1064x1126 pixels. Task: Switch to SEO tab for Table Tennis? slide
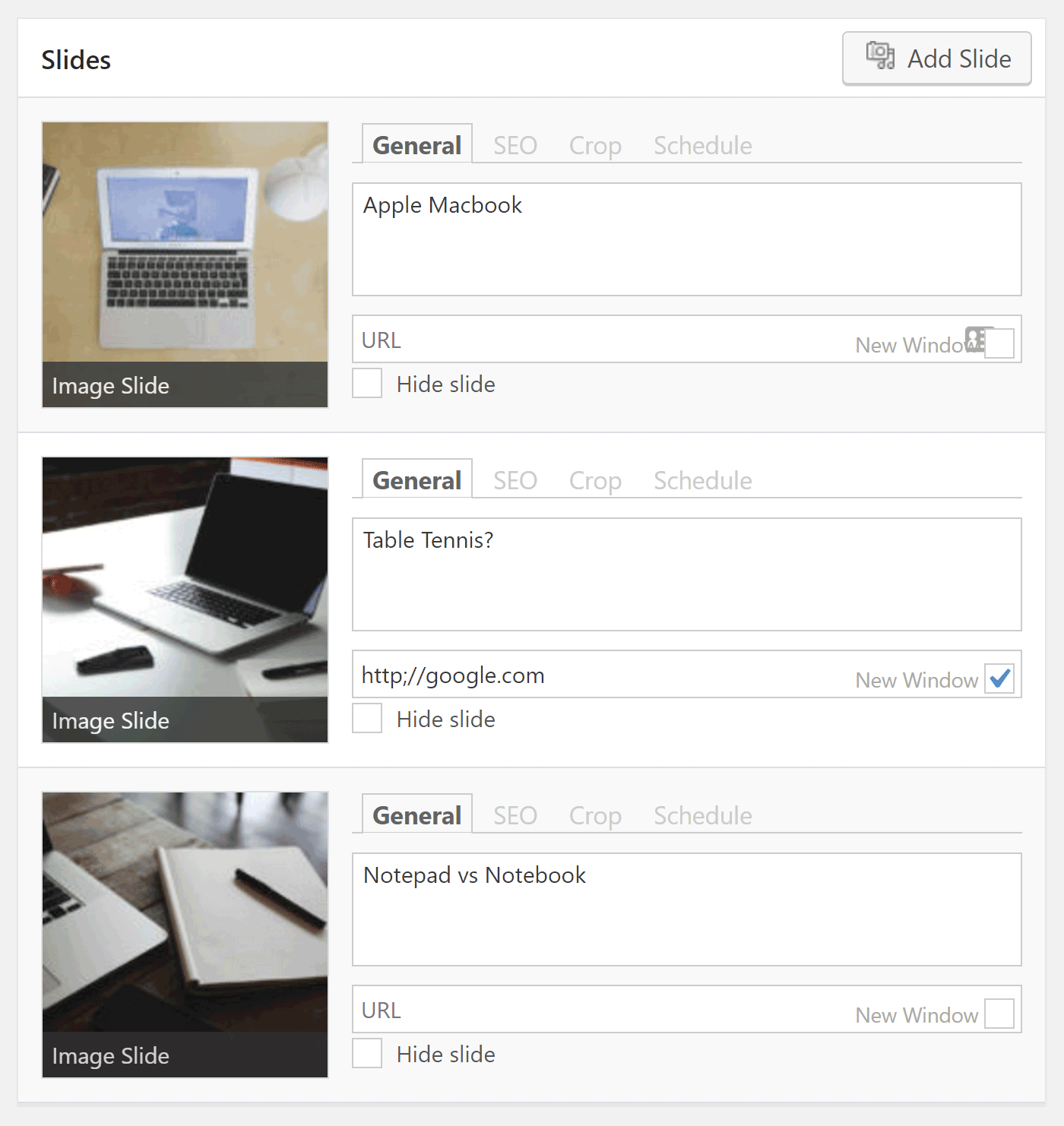pyautogui.click(x=515, y=480)
